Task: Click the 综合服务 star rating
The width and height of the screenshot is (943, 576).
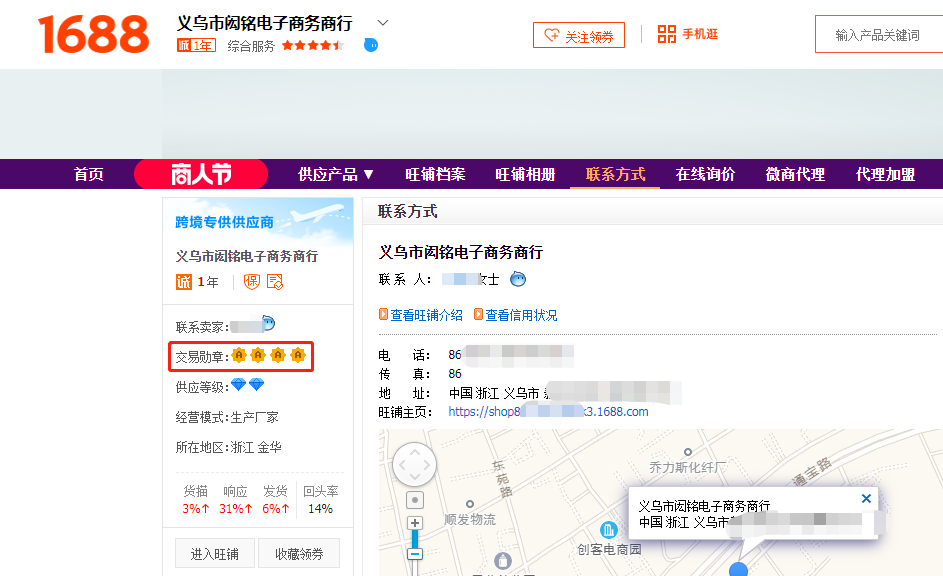Action: [x=313, y=45]
